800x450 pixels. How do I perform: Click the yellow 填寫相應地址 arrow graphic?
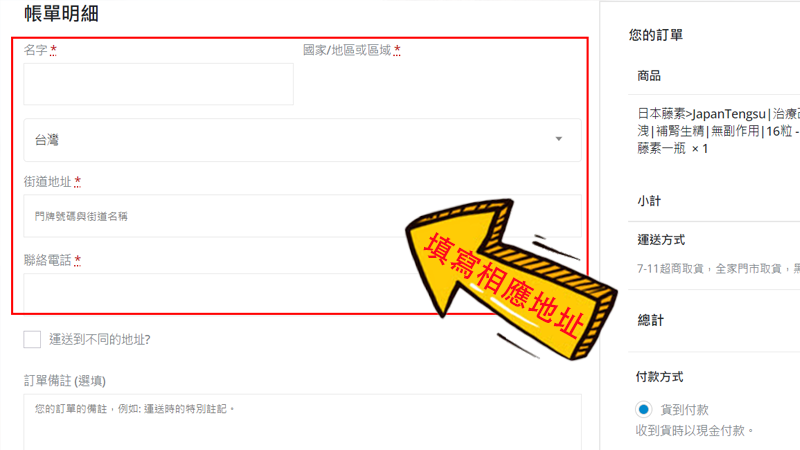[x=510, y=278]
